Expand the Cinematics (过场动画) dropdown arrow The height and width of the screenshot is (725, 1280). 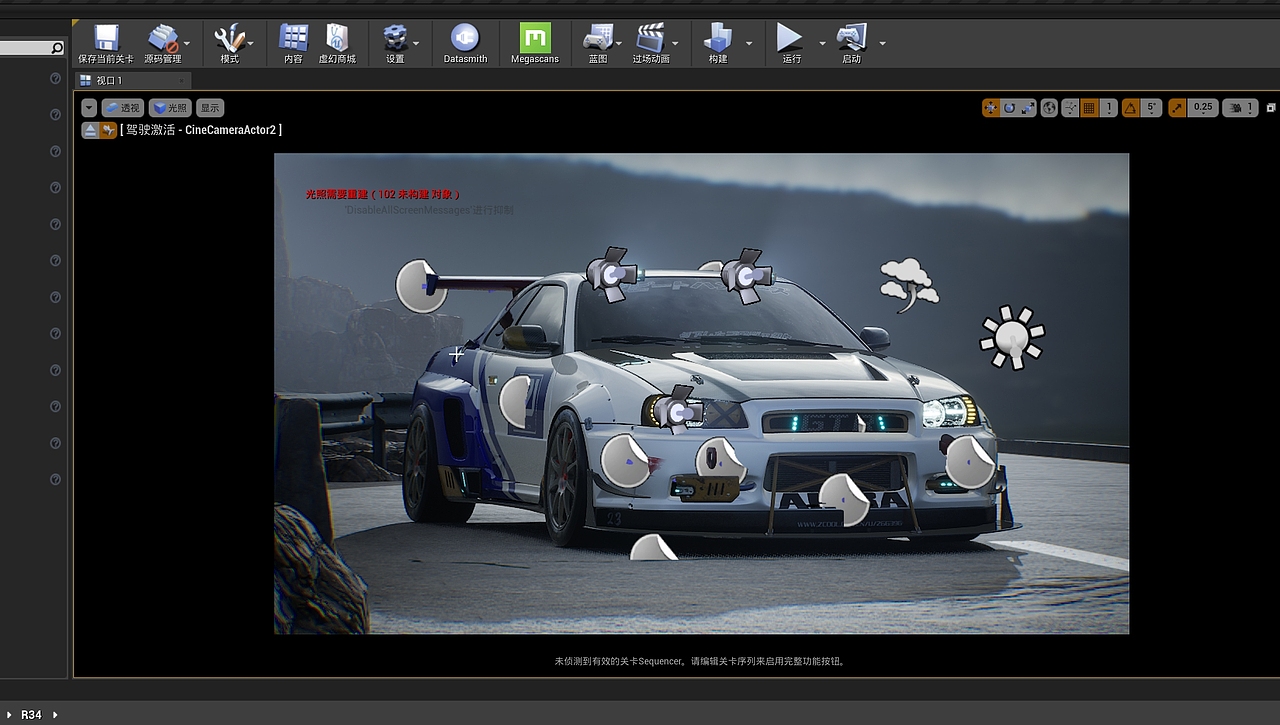coord(675,44)
